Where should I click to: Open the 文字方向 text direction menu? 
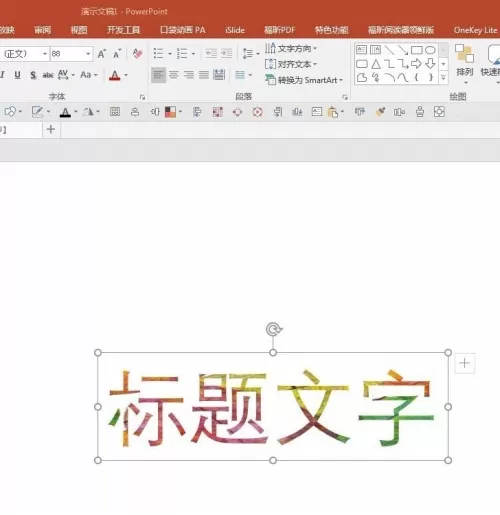[x=291, y=49]
